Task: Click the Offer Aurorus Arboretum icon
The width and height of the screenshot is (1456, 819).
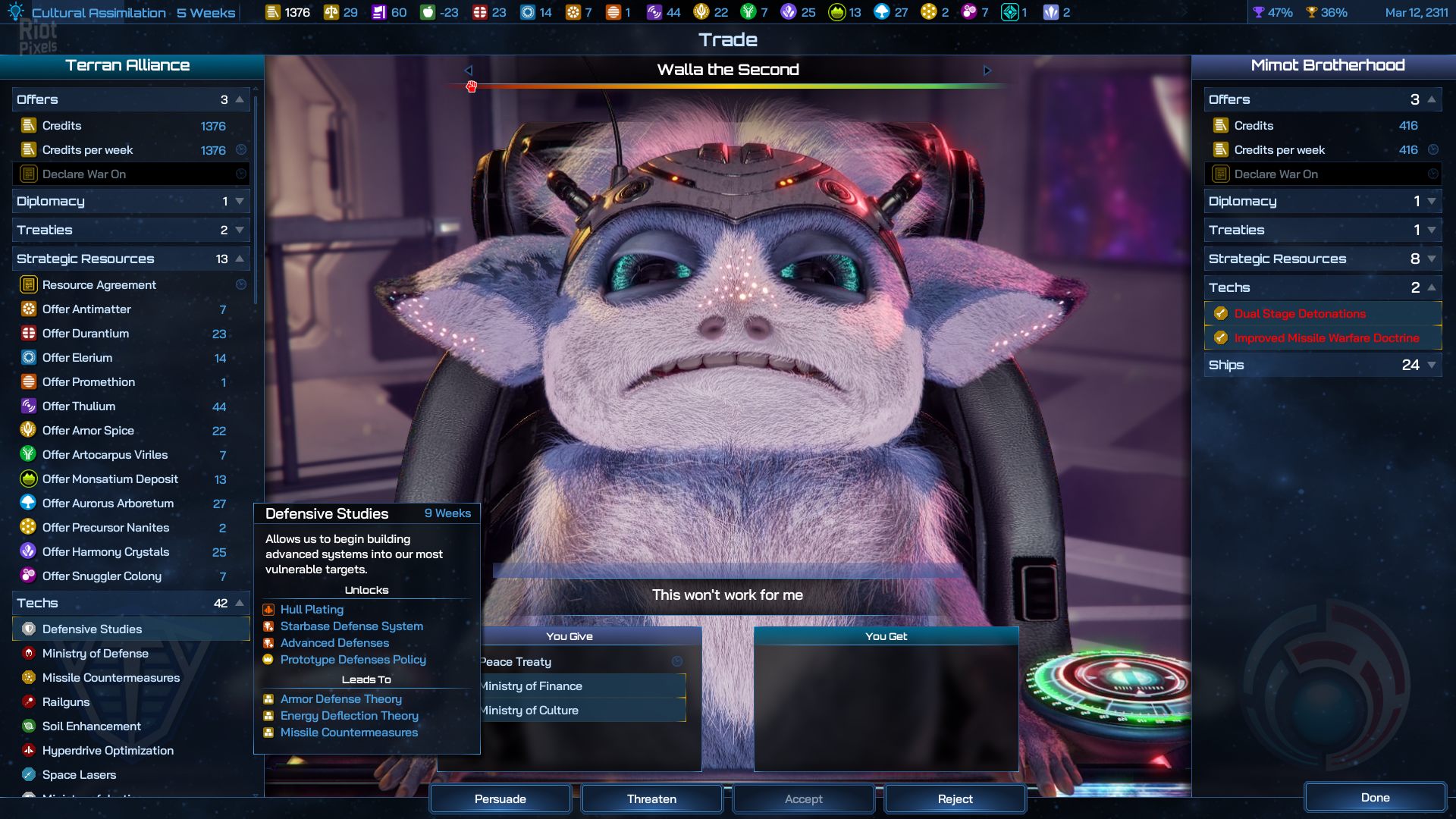Action: coord(28,504)
